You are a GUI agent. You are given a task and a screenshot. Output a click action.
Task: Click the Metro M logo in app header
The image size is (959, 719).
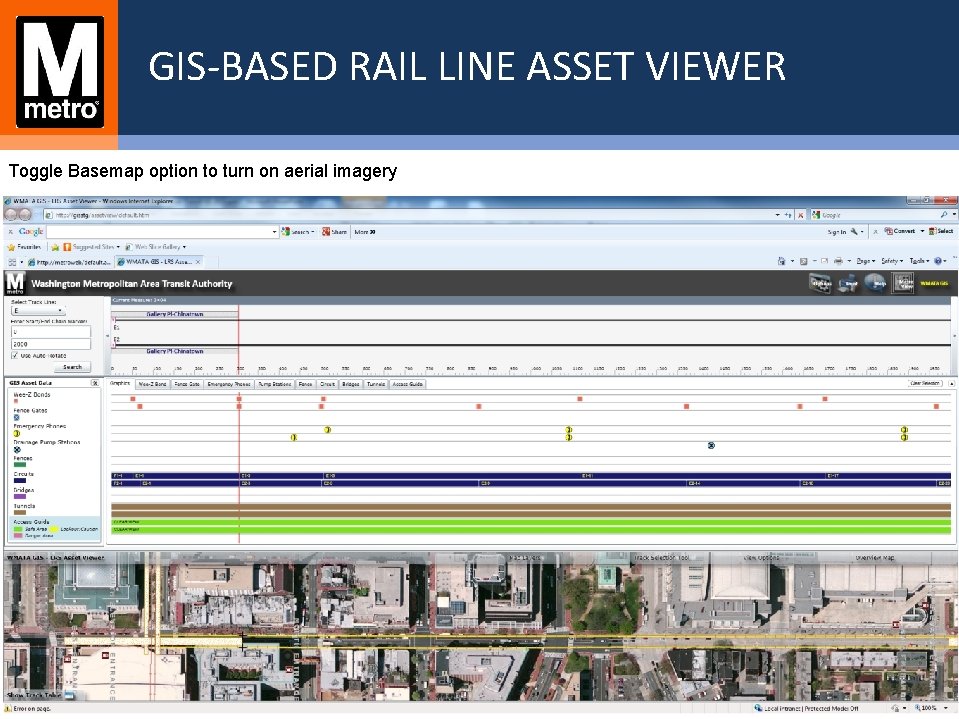pyautogui.click(x=15, y=283)
